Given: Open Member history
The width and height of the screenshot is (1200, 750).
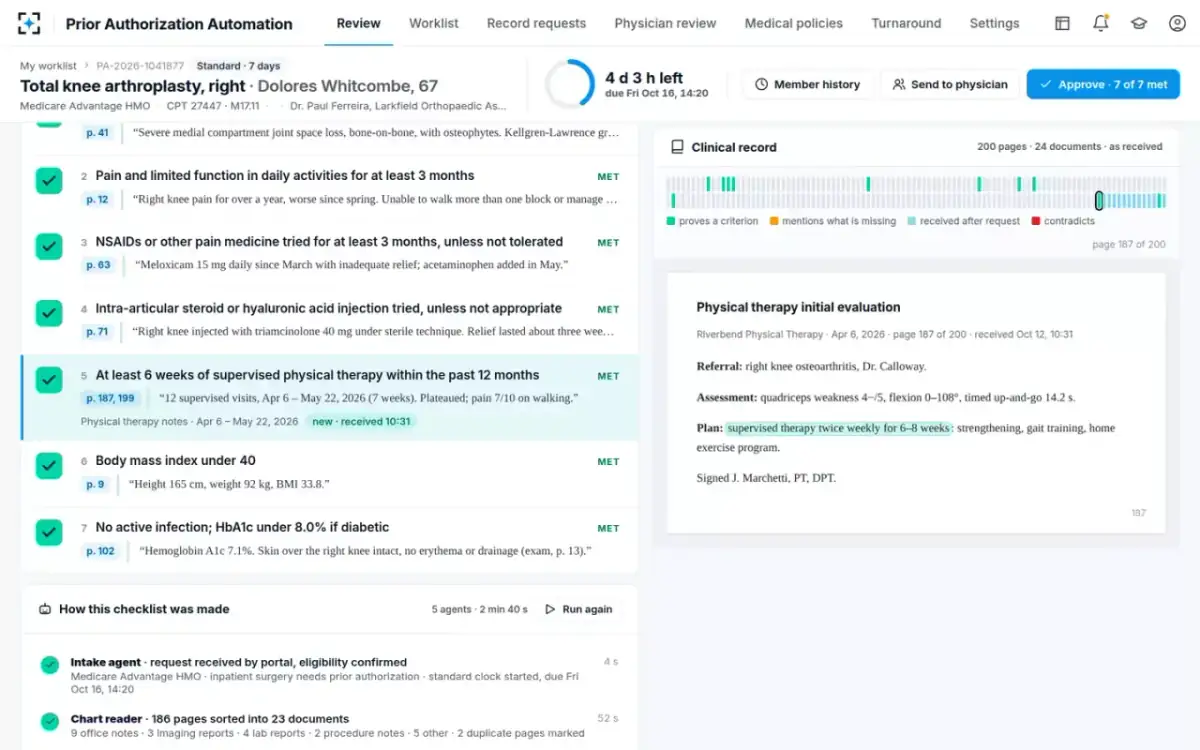Looking at the screenshot, I should tap(808, 85).
